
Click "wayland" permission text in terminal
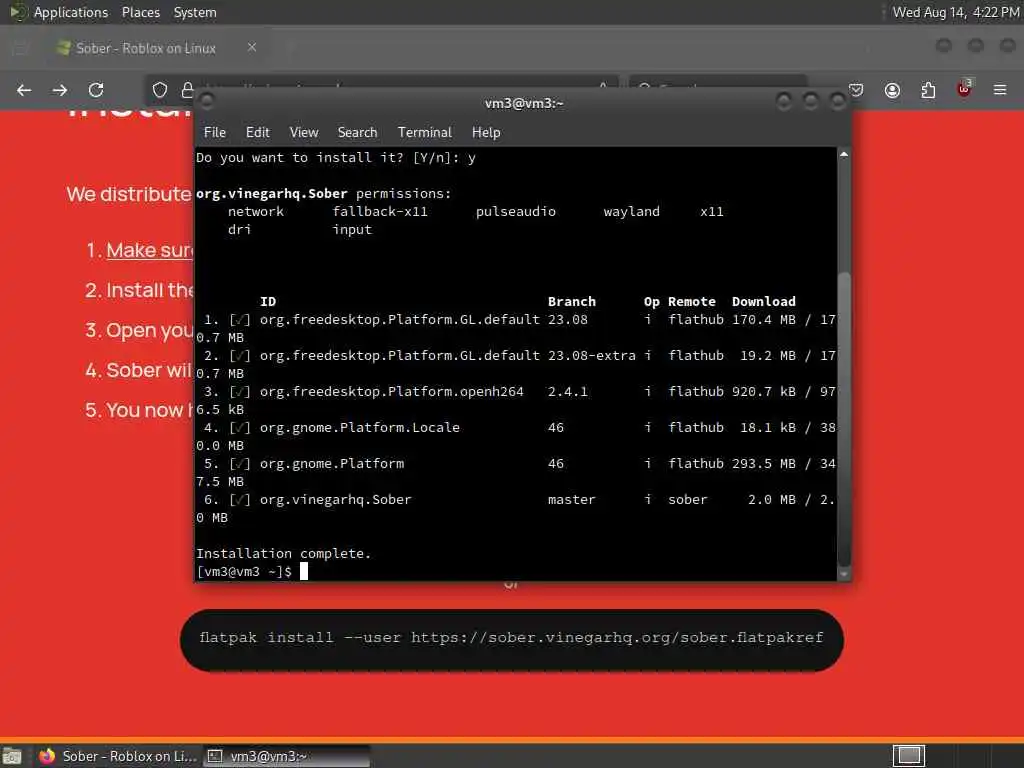(x=631, y=212)
